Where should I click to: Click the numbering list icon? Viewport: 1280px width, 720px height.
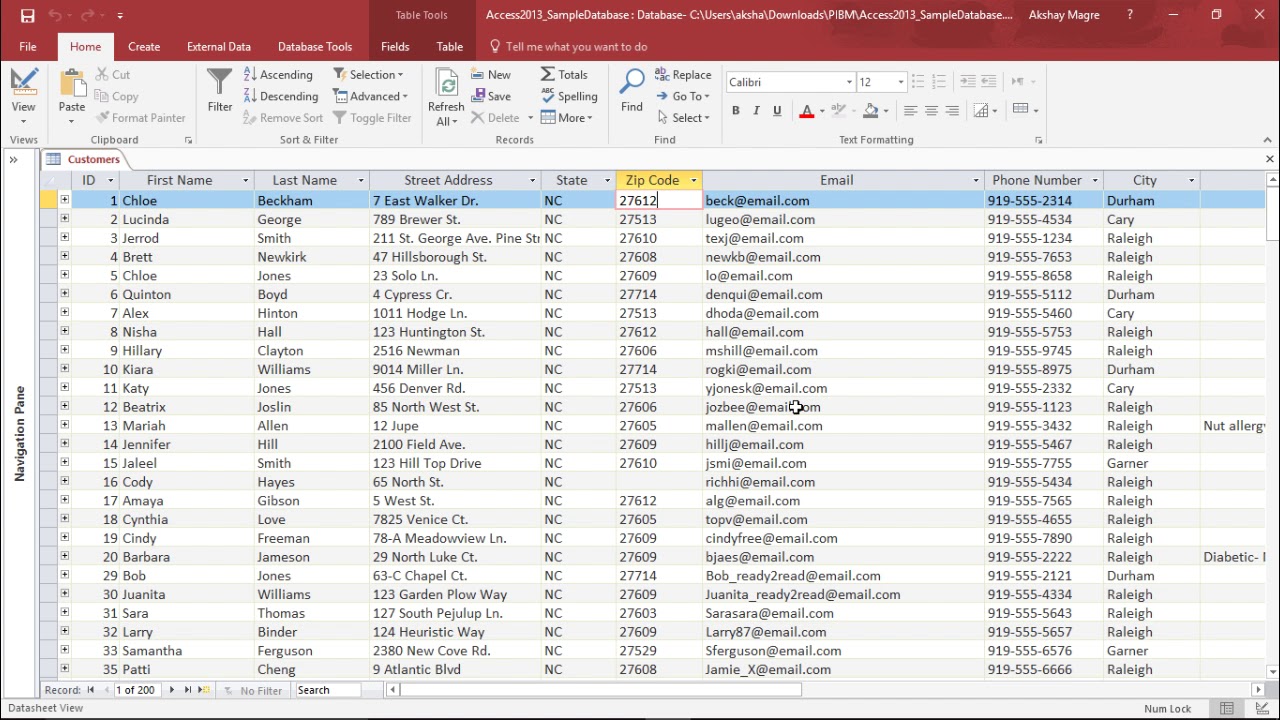[x=939, y=82]
